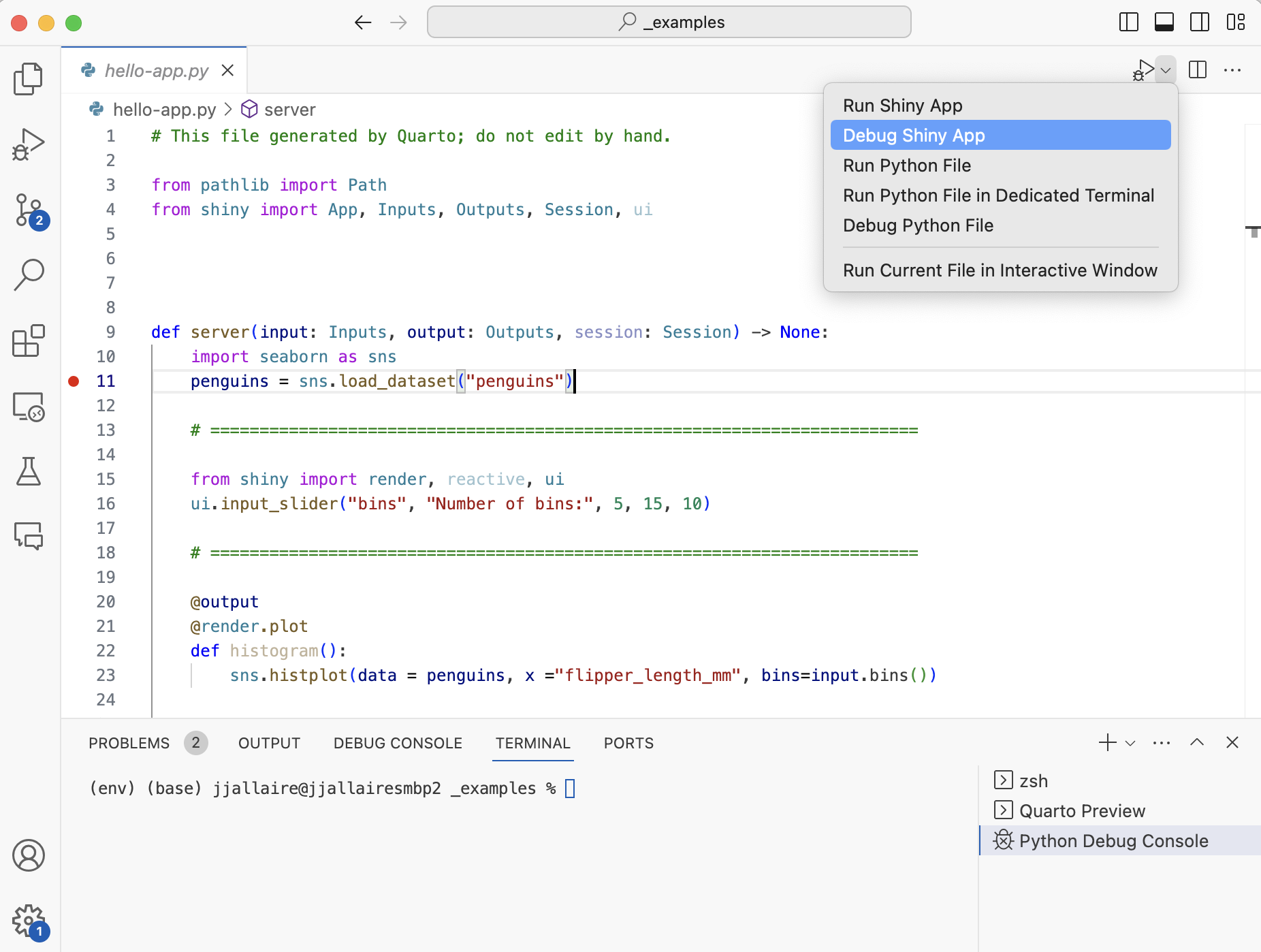Screen dimensions: 1261x952
Task: Open the server breadcrumb dropdown
Action: click(x=289, y=109)
